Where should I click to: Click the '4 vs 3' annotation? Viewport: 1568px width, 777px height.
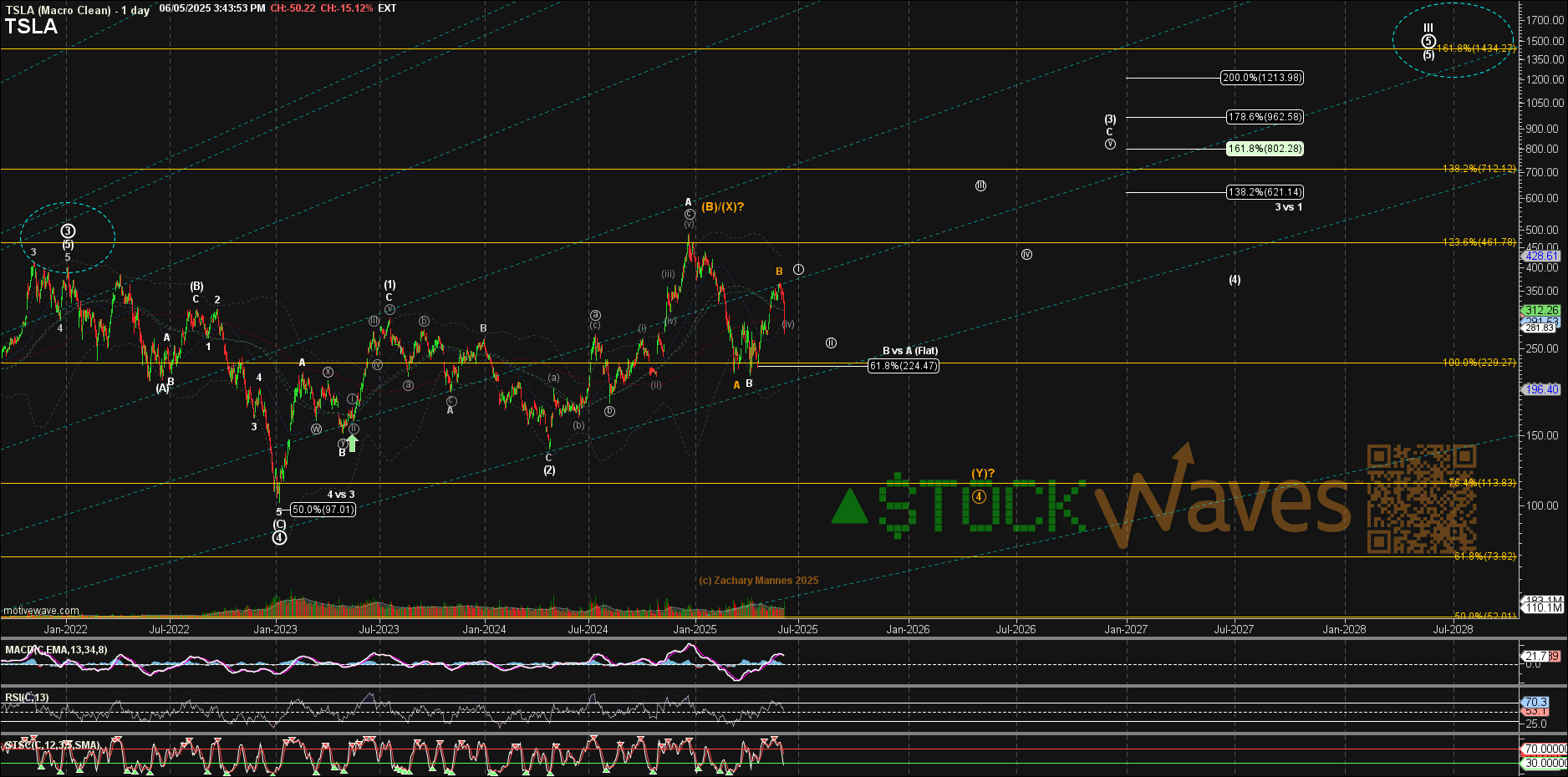pos(341,495)
